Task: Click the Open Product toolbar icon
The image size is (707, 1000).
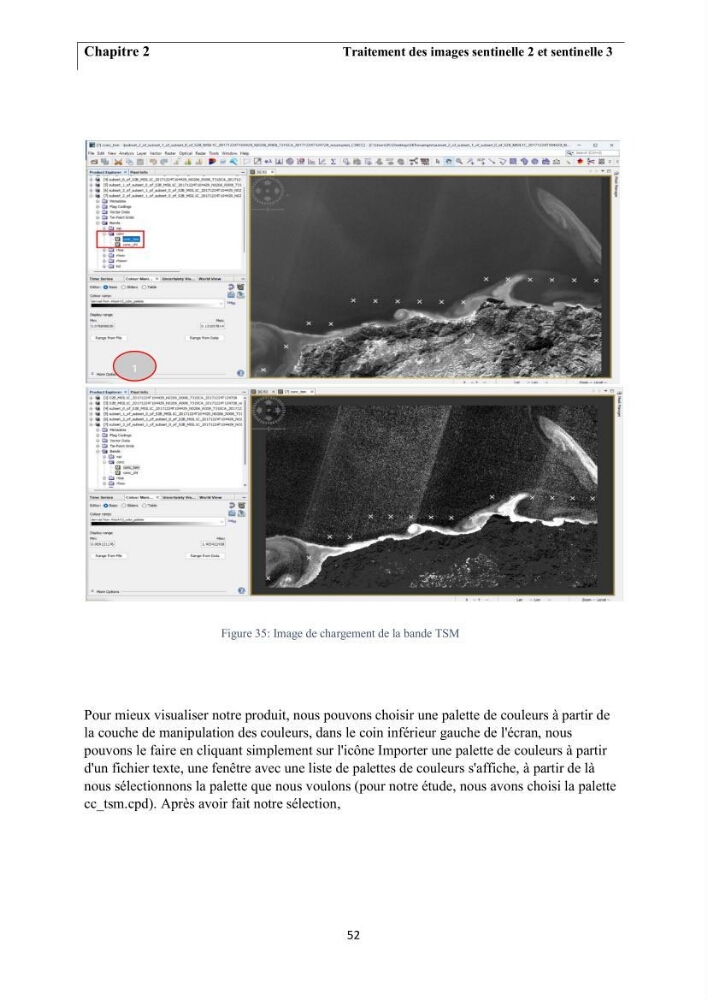Action: pos(93,162)
